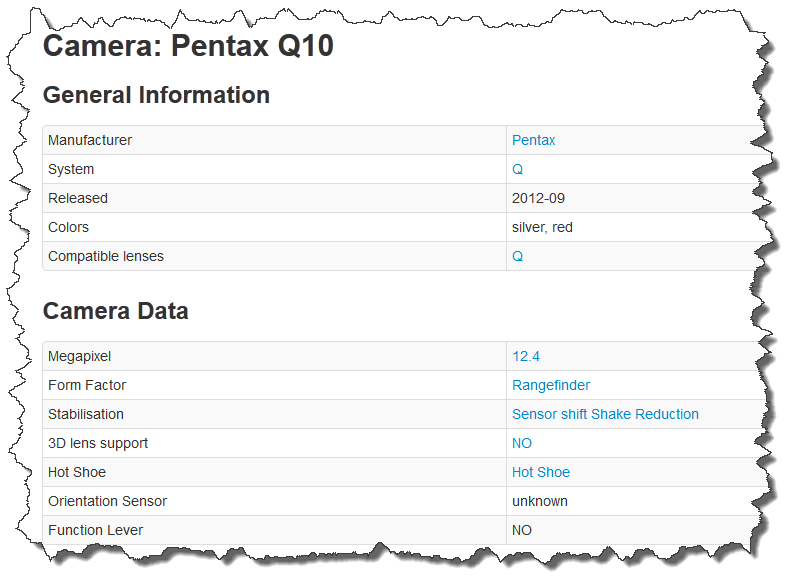Open the Pentax manufacturer link
The height and width of the screenshot is (588, 796).
(533, 140)
